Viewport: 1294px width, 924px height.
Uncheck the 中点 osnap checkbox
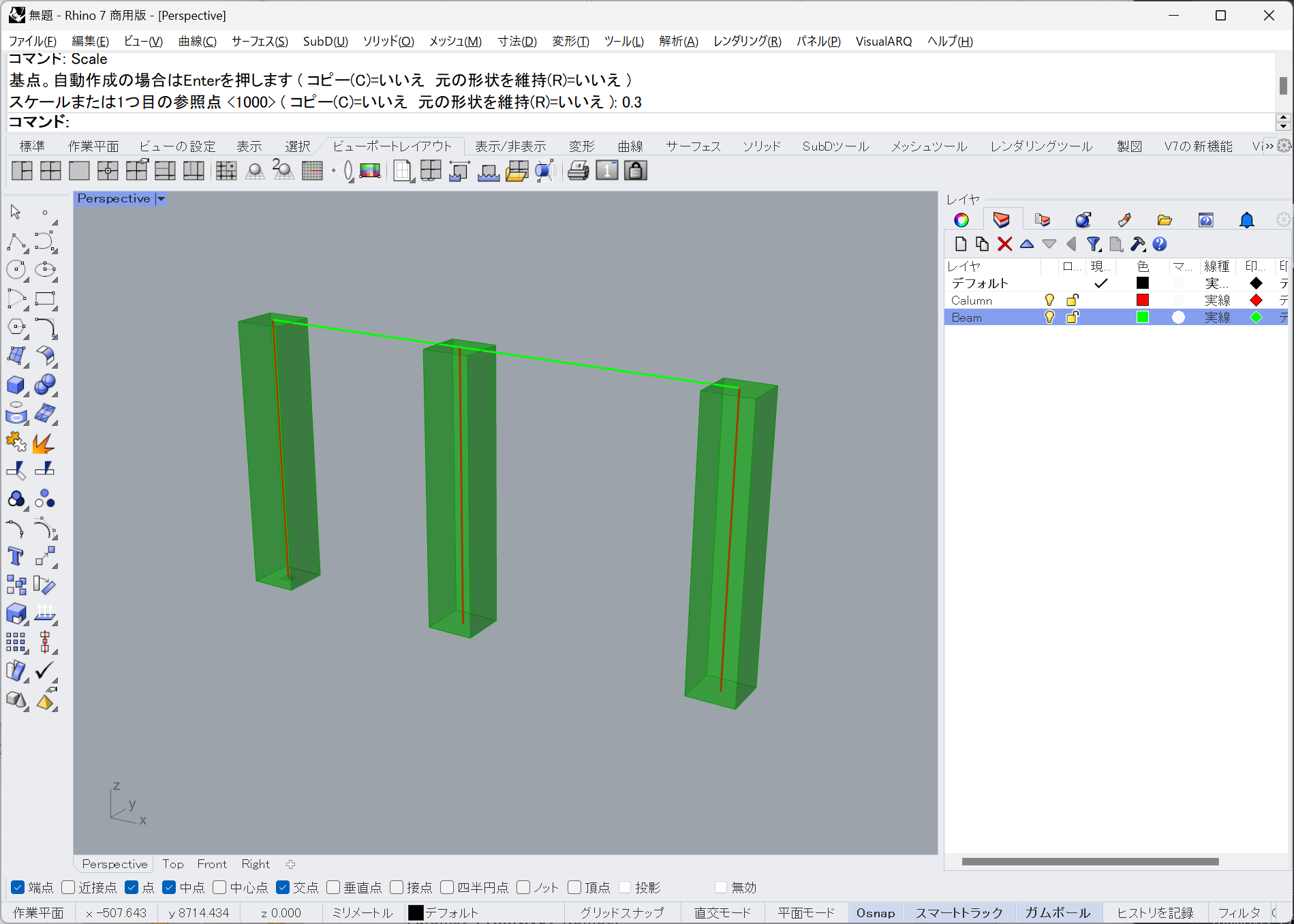coord(169,887)
